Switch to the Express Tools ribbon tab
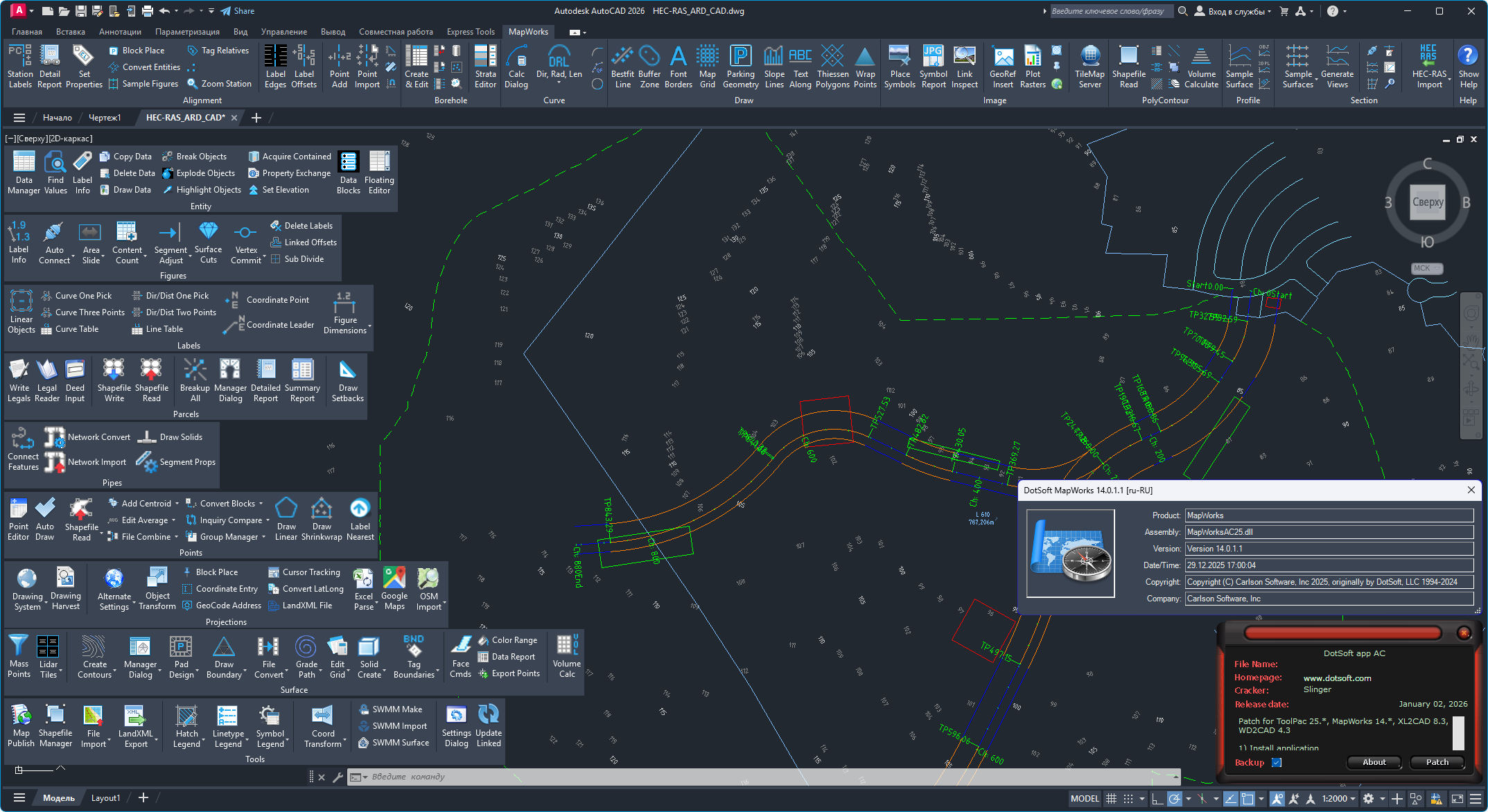 471,32
